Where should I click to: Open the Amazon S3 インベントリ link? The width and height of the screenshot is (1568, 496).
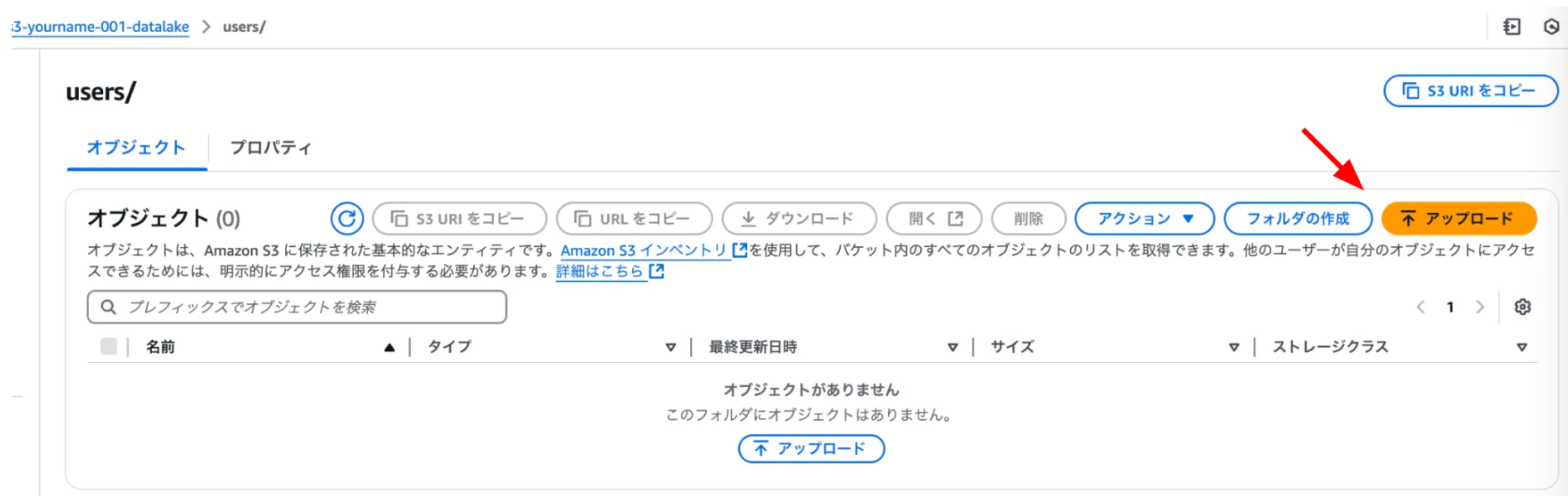point(644,251)
